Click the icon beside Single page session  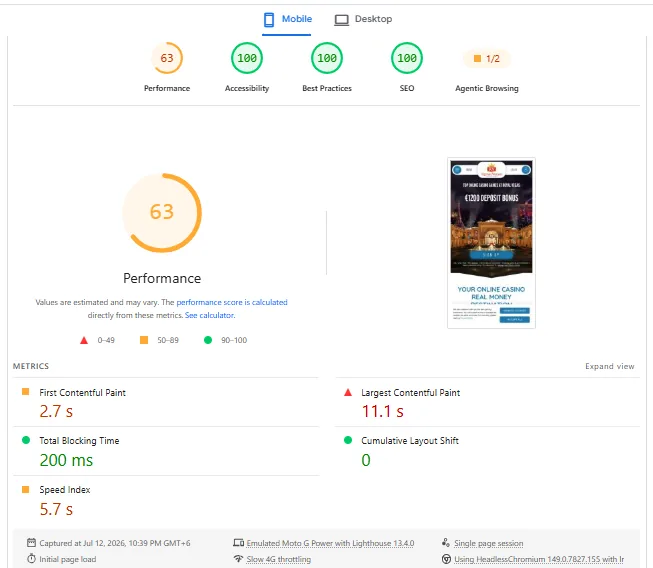pyautogui.click(x=446, y=543)
